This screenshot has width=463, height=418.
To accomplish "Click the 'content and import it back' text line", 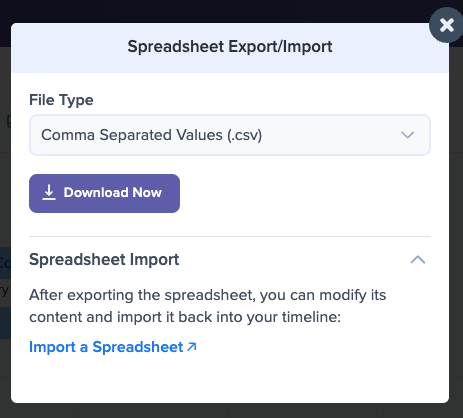I will (185, 317).
